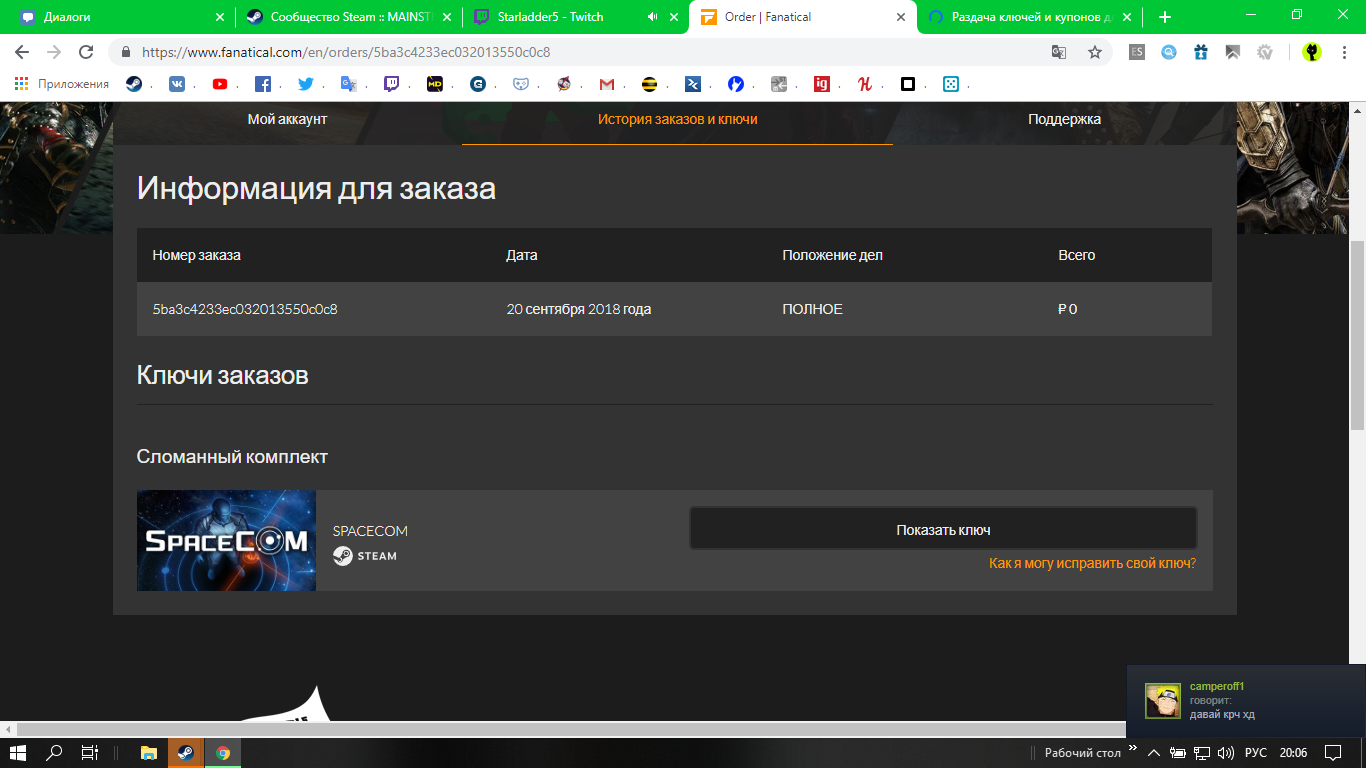
Task: Click the date 20 сентября 2018 года
Action: tap(579, 309)
